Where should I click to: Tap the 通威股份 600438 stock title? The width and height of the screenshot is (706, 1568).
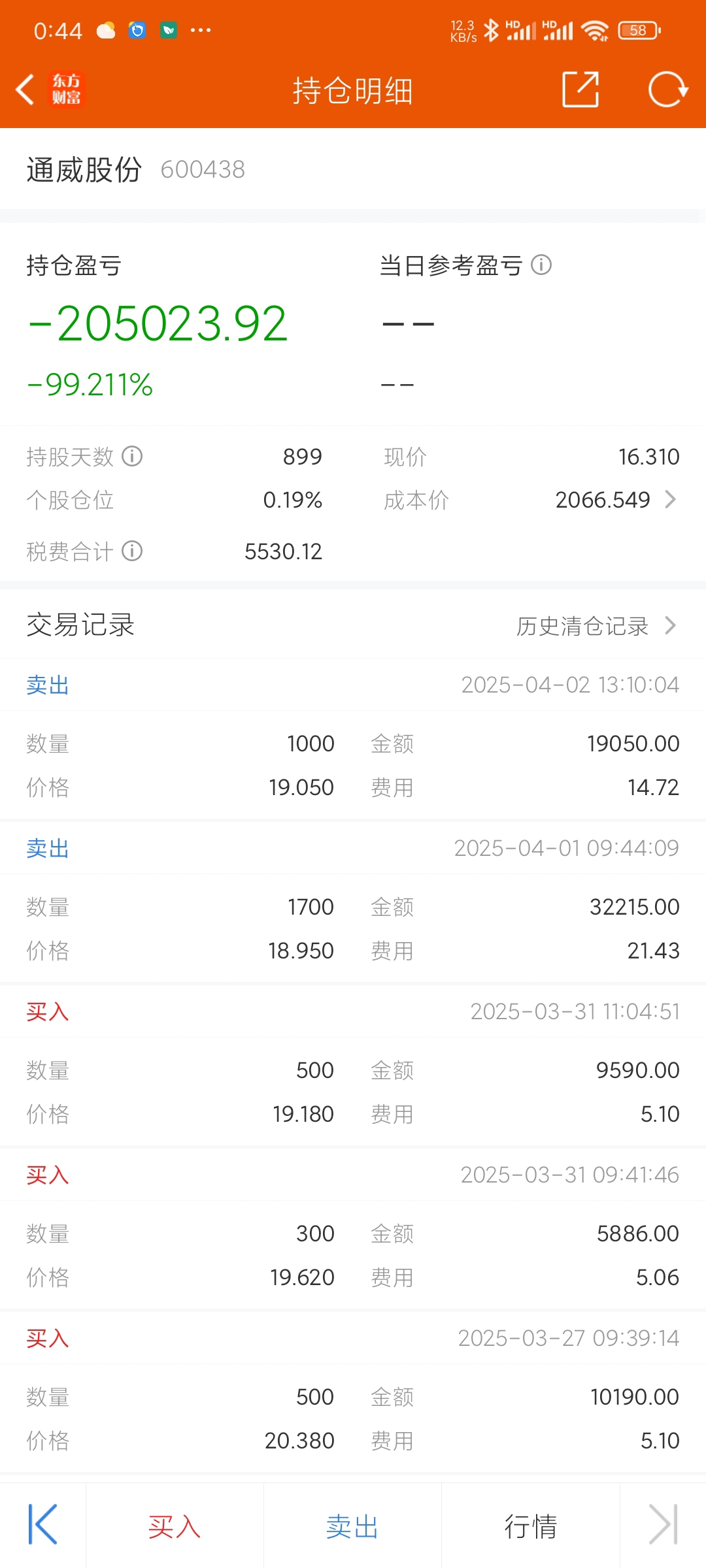pyautogui.click(x=136, y=169)
